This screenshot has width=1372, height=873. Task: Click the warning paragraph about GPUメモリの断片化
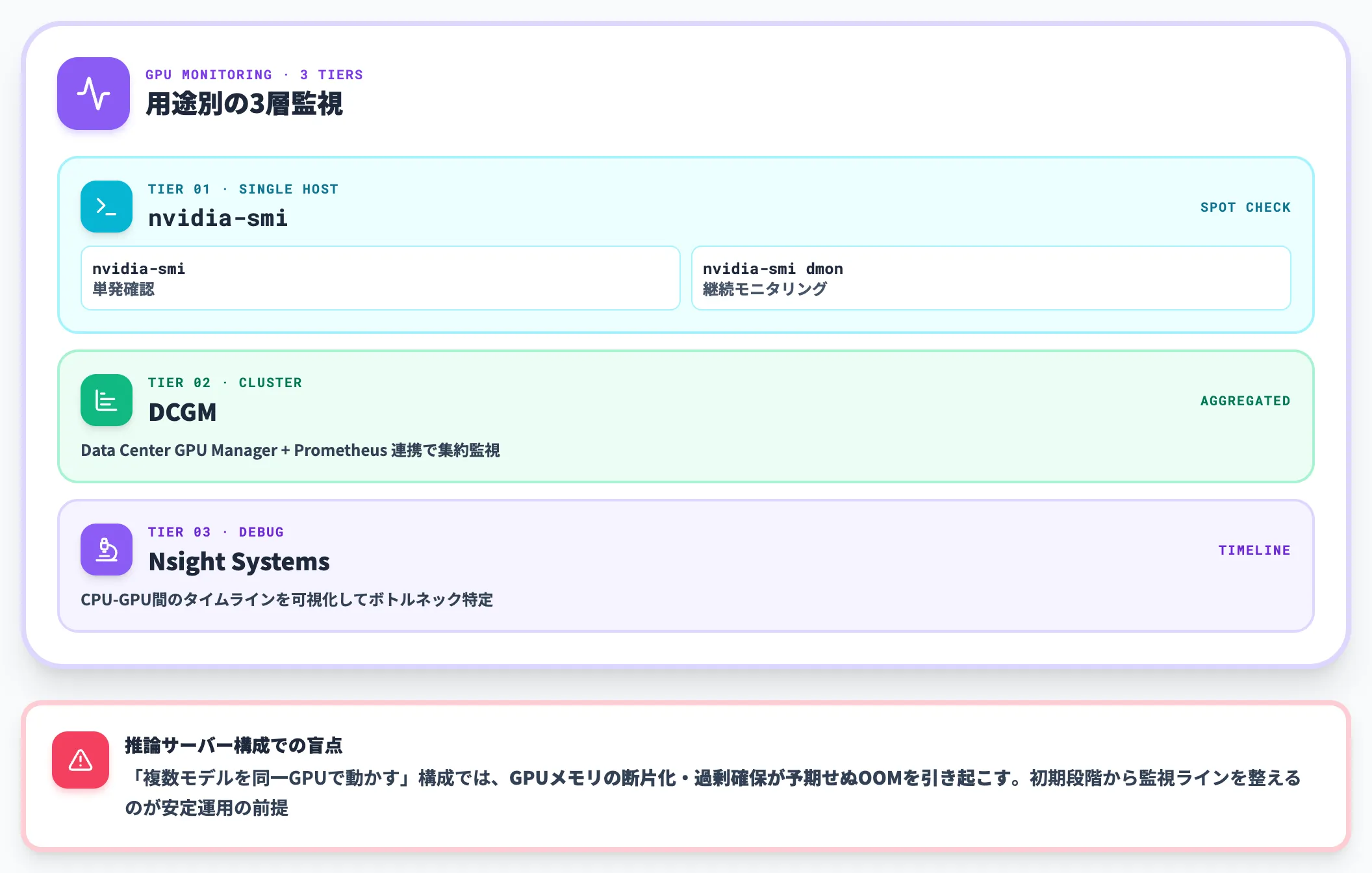tap(713, 792)
